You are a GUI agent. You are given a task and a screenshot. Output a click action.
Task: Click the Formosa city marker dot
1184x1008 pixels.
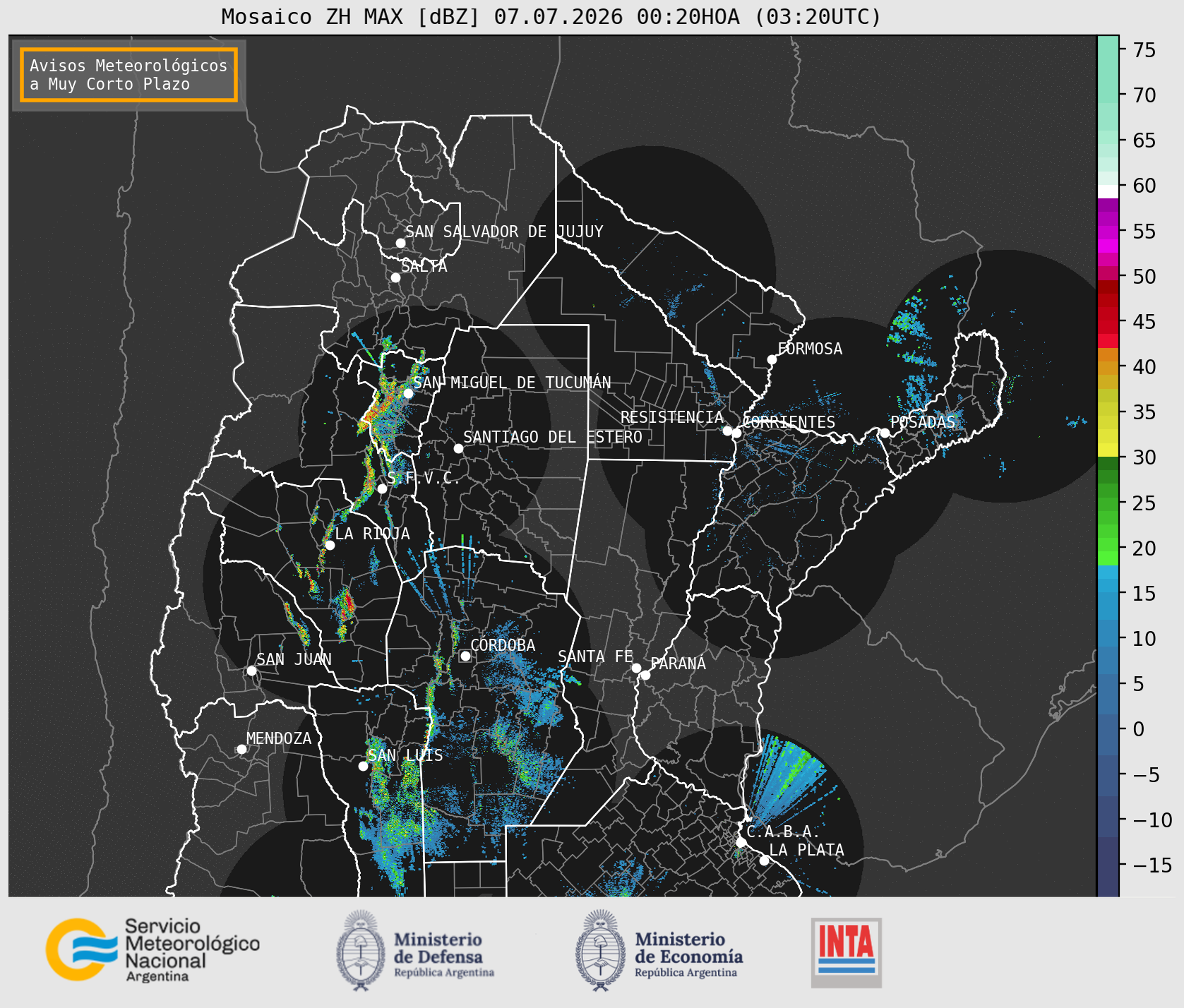pos(772,359)
